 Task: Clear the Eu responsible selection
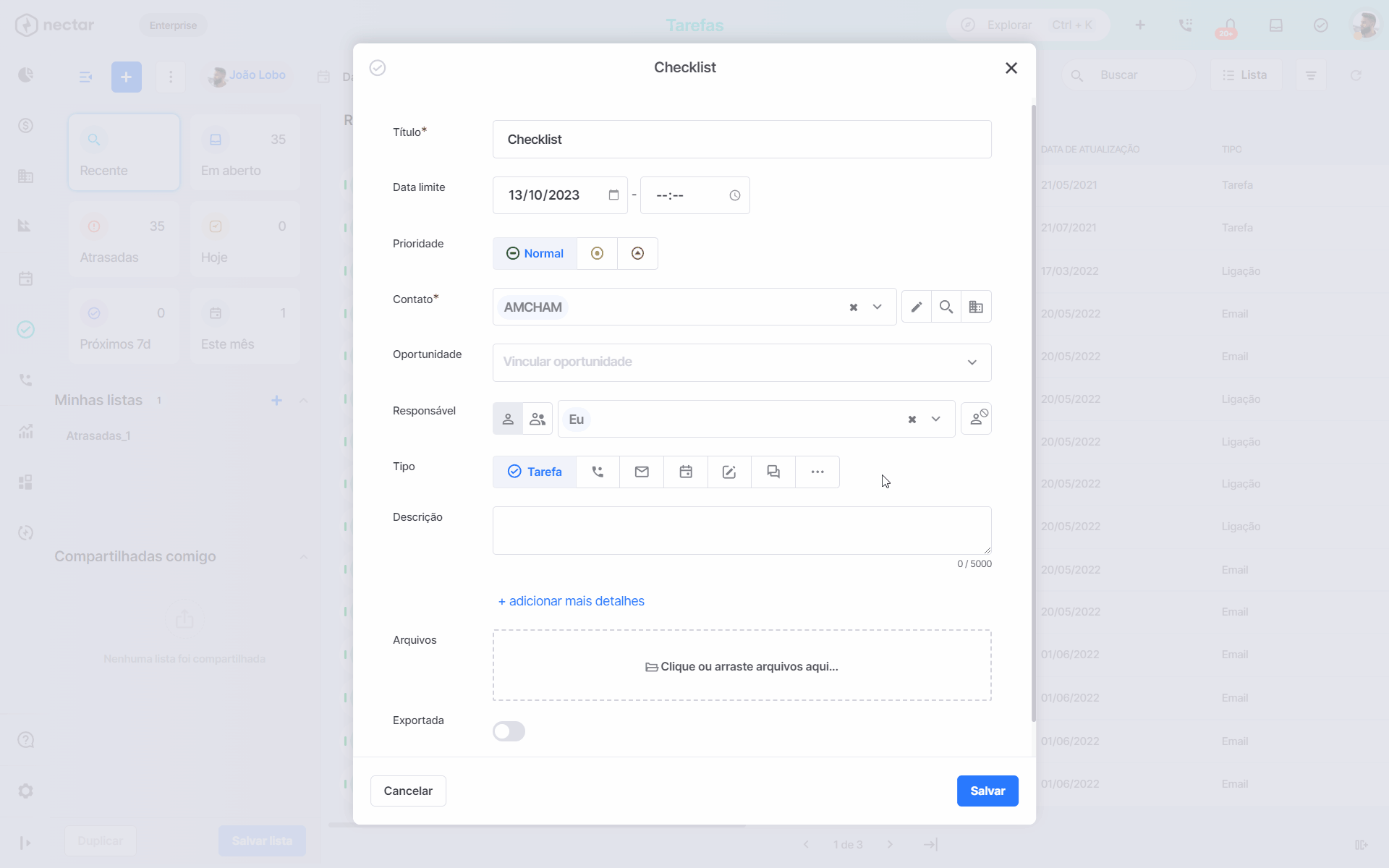tap(912, 420)
